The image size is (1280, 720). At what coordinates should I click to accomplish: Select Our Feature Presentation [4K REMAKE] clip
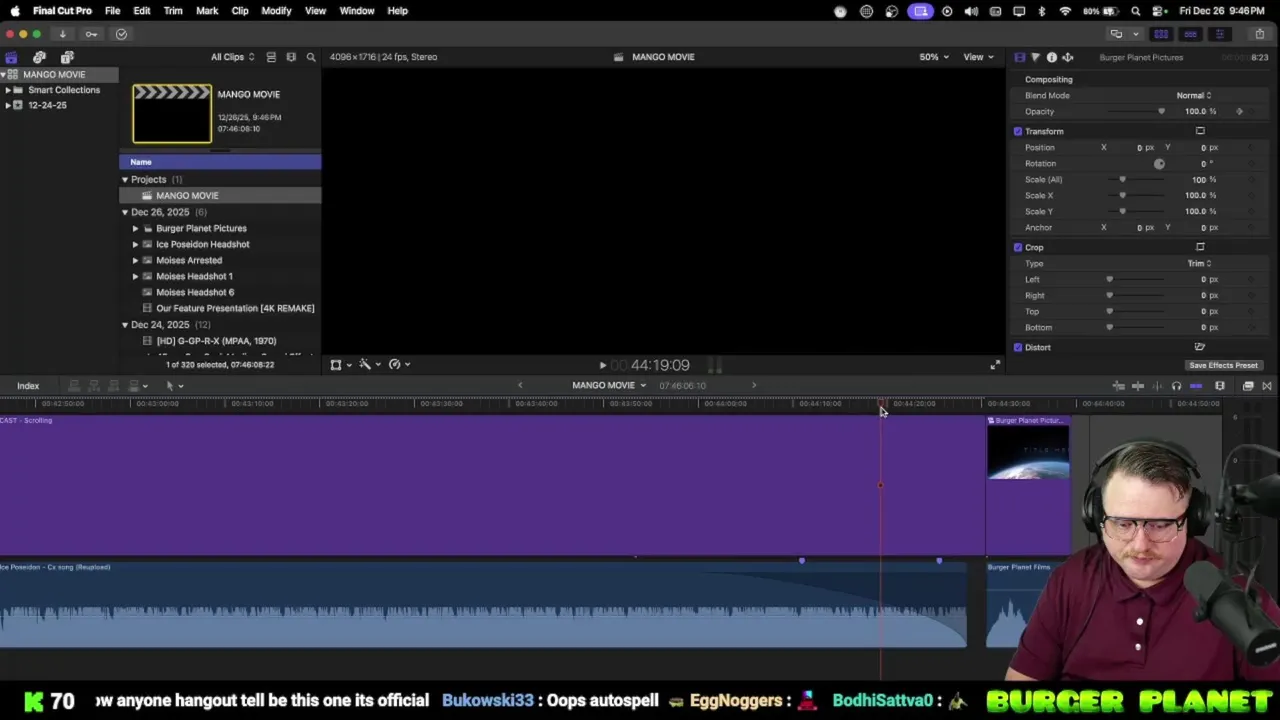(x=235, y=308)
